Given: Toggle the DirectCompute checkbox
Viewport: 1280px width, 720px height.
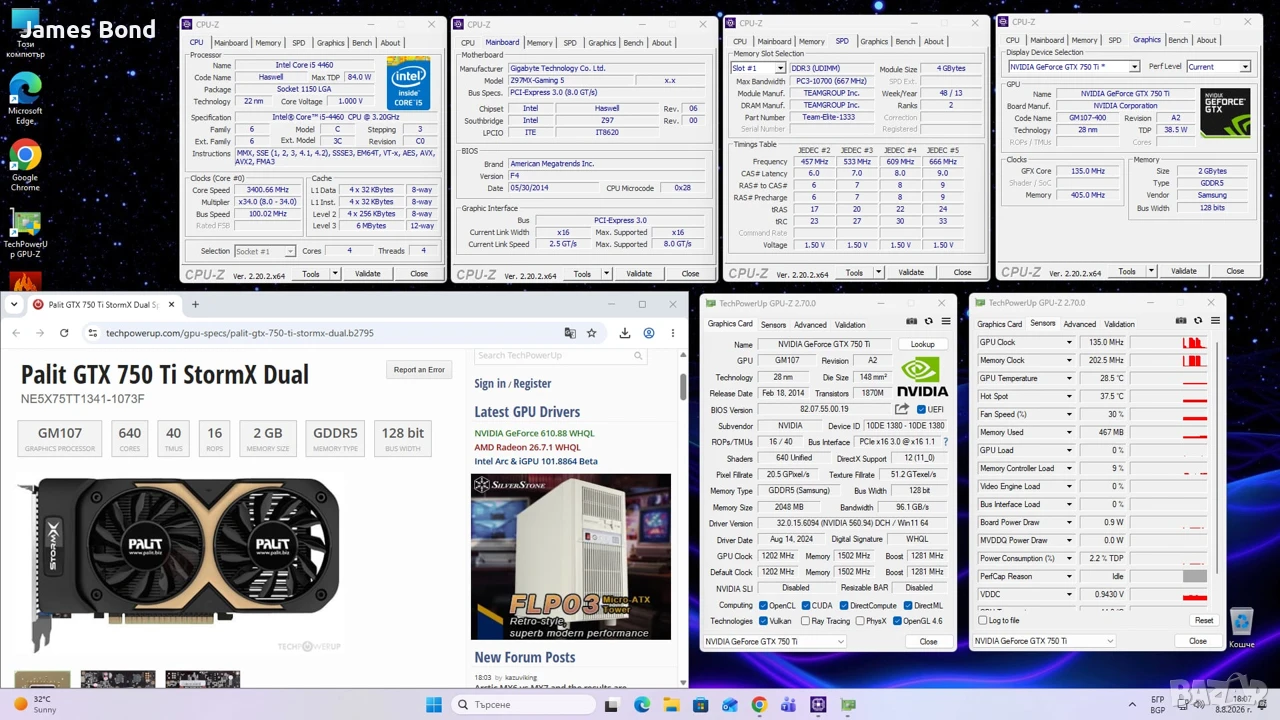Looking at the screenshot, I should 845,605.
